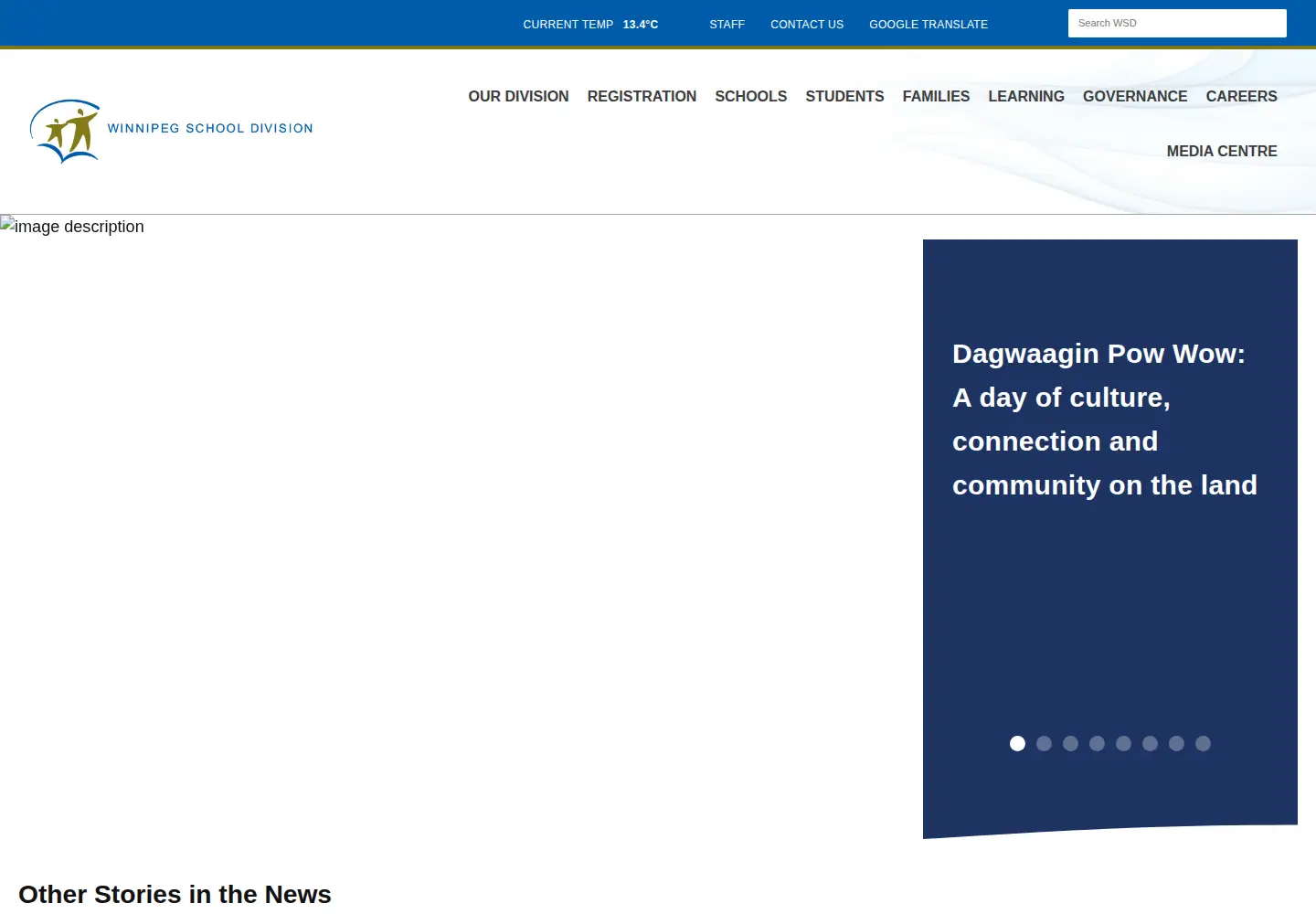Click the Other Stories in the News heading

[x=175, y=894]
